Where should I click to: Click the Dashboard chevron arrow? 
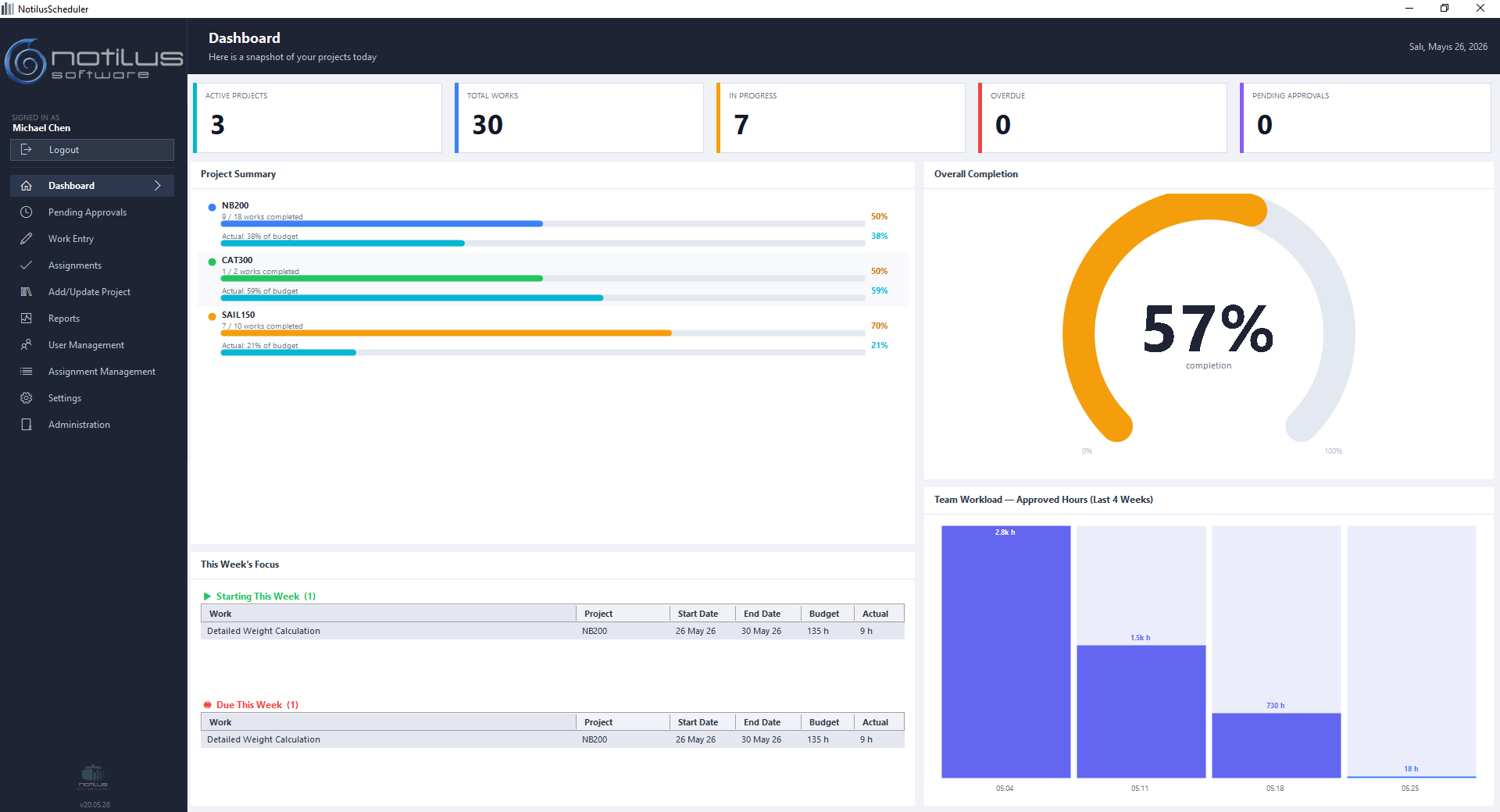(158, 186)
